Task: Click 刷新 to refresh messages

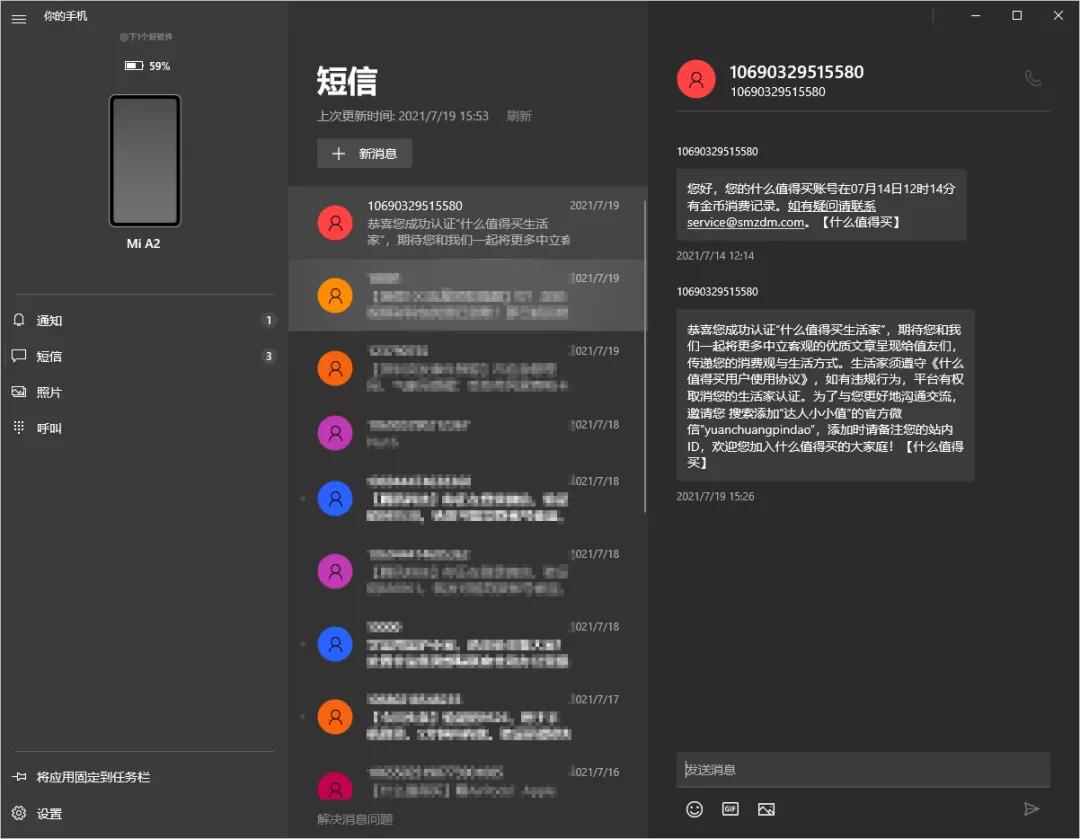Action: (x=520, y=116)
